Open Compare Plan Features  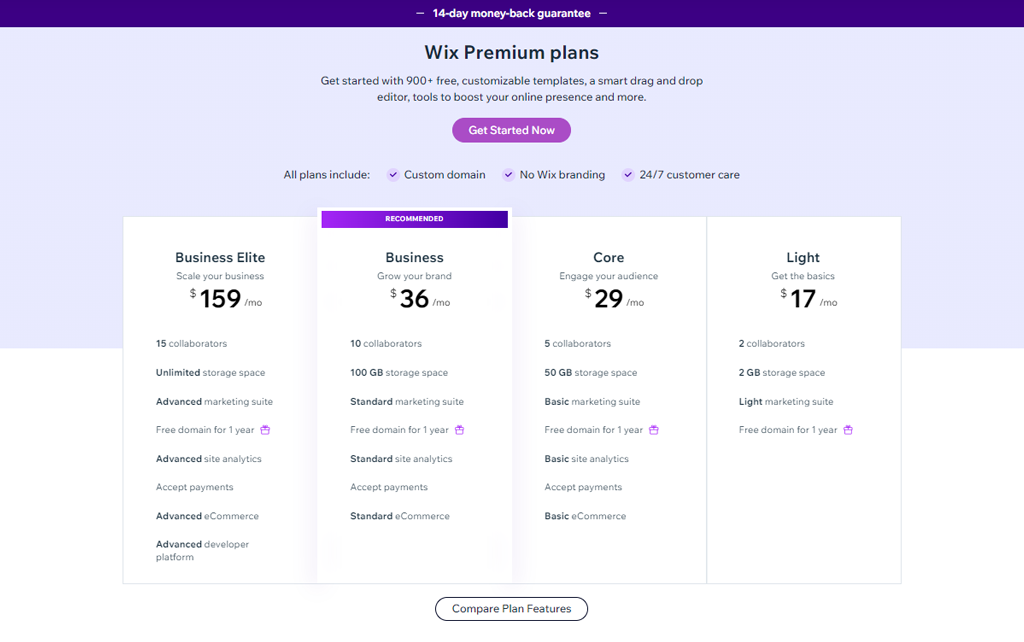click(x=511, y=608)
